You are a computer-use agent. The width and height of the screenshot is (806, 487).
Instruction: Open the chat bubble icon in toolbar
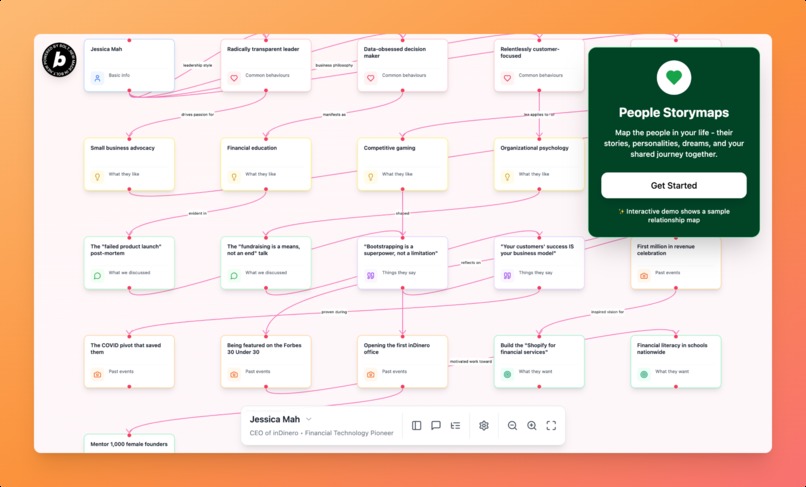coord(436,425)
